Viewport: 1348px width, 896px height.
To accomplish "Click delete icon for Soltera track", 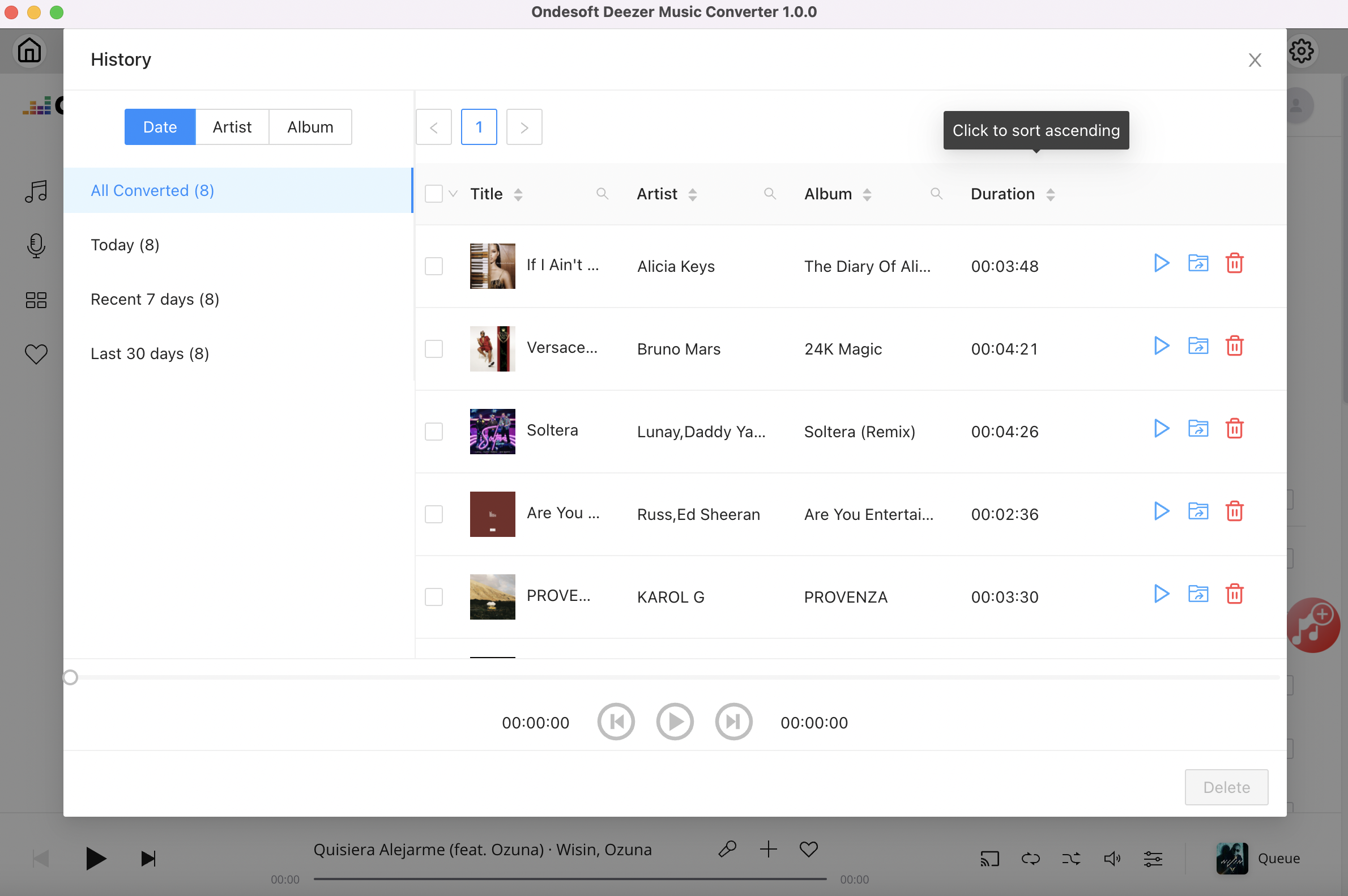I will (x=1233, y=429).
